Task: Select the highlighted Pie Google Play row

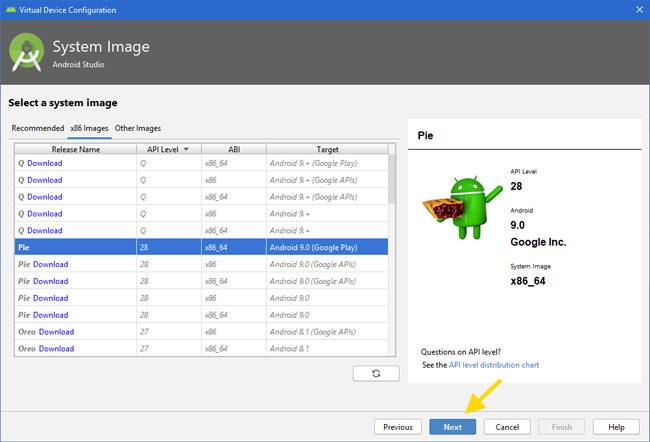Action: [x=201, y=247]
